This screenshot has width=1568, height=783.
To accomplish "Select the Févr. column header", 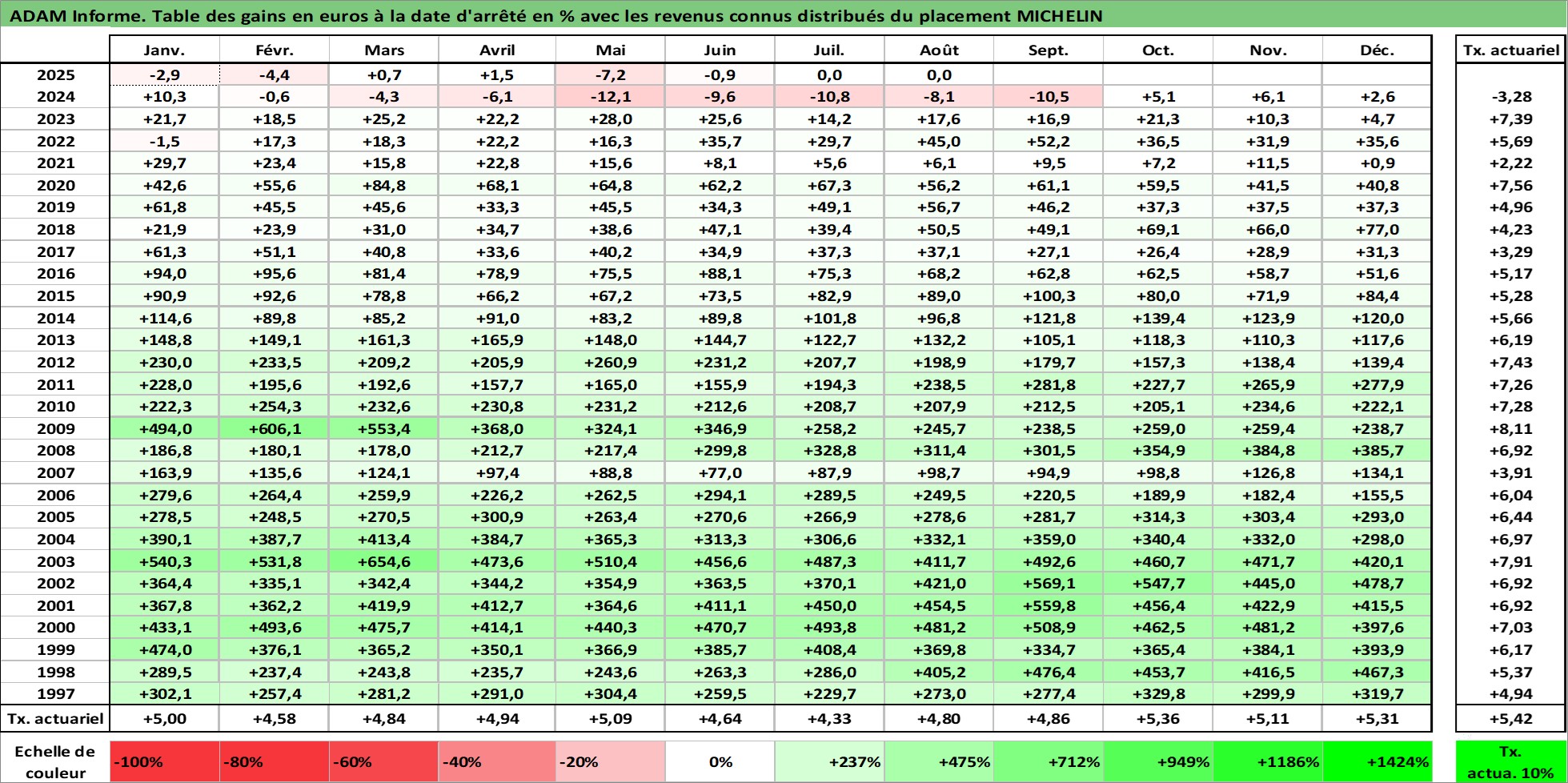I will point(274,50).
